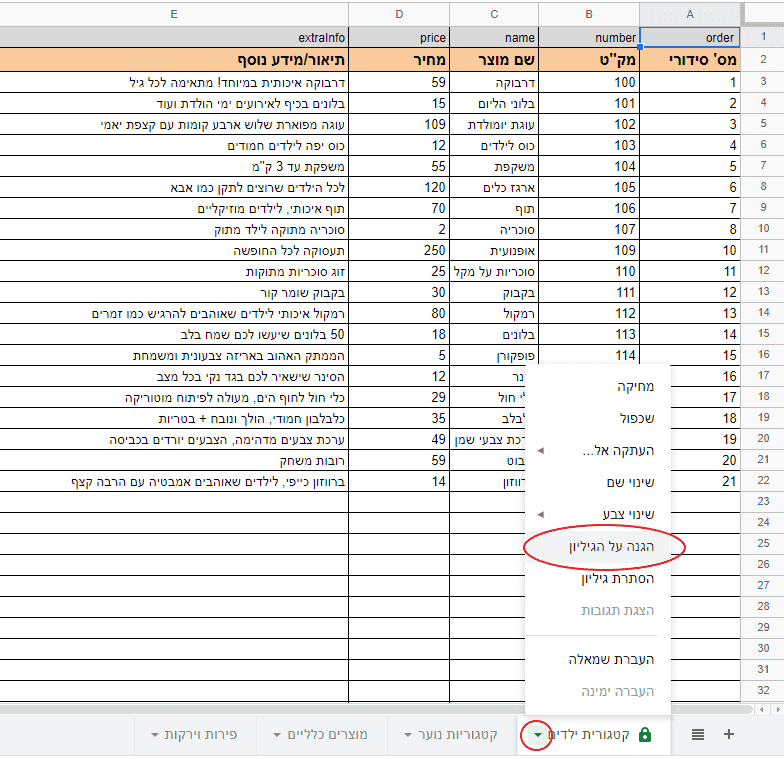Open the all sheets list icon
The width and height of the screenshot is (784, 759).
[x=698, y=734]
